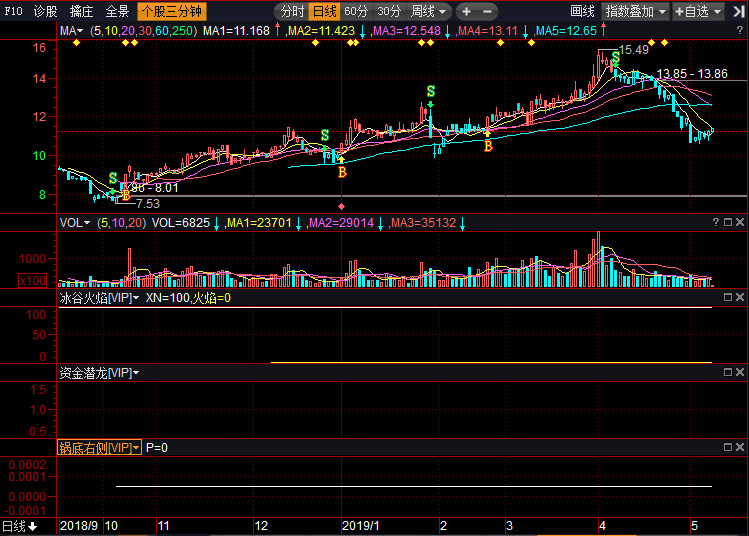The height and width of the screenshot is (536, 749).
Task: Click the zoom in plus button
Action: click(466, 11)
